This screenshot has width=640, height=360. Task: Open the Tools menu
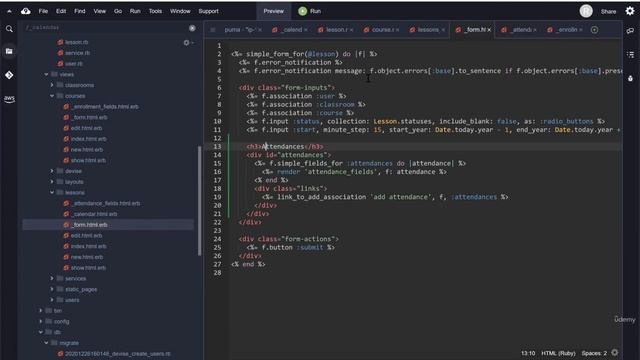tap(155, 11)
